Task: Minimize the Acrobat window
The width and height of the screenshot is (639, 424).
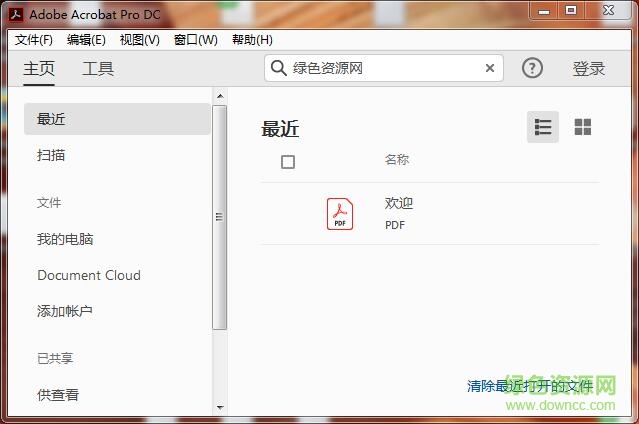Action: [544, 11]
